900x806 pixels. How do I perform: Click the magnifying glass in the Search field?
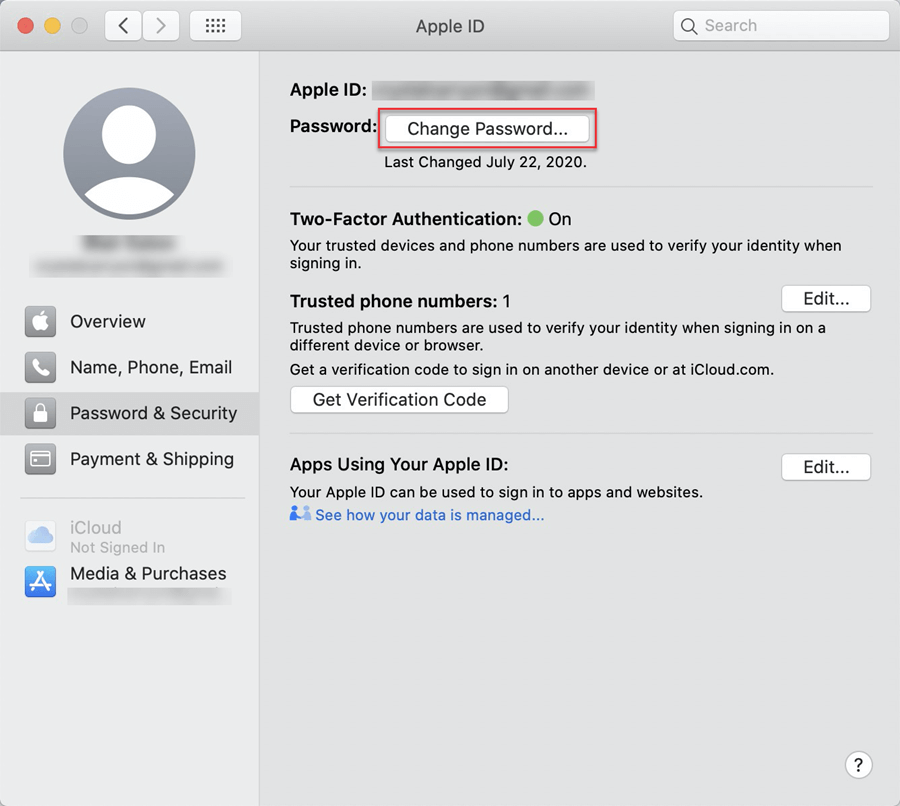(x=689, y=25)
